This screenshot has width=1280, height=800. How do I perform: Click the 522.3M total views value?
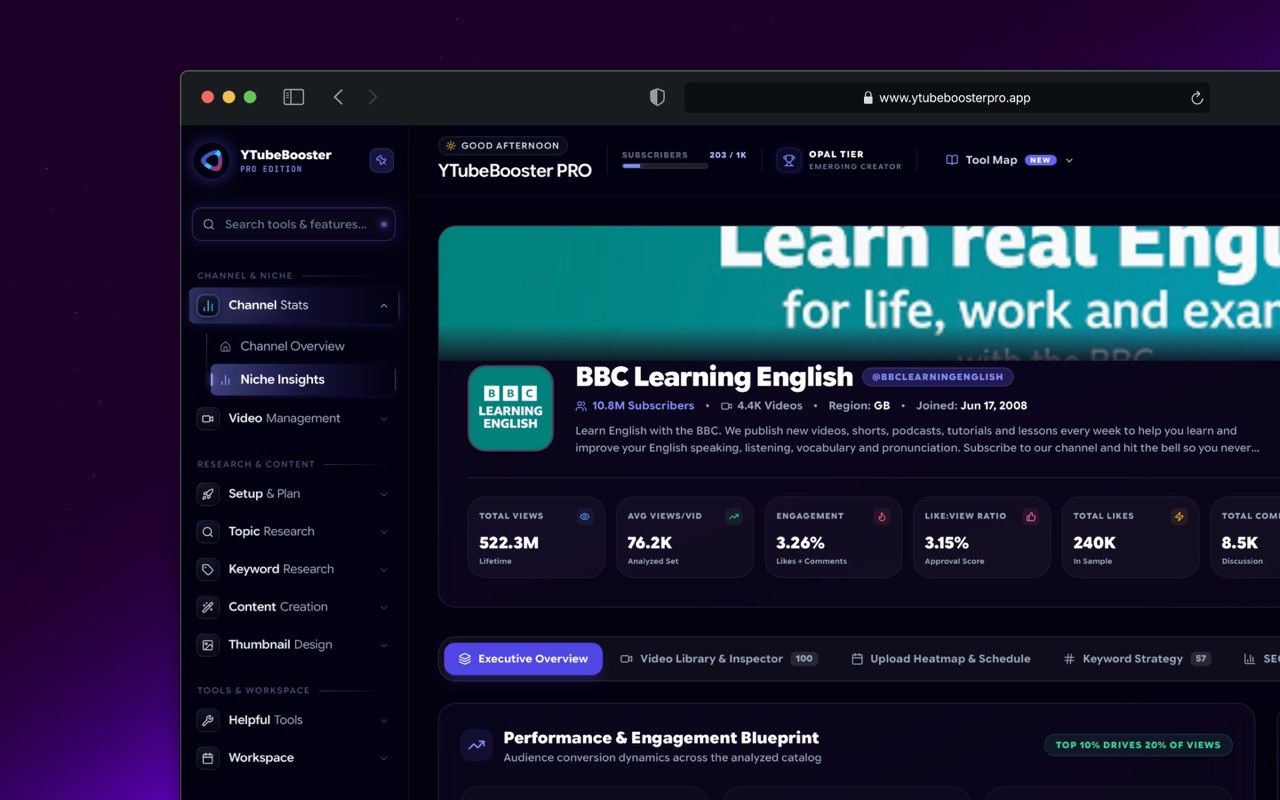(x=509, y=543)
